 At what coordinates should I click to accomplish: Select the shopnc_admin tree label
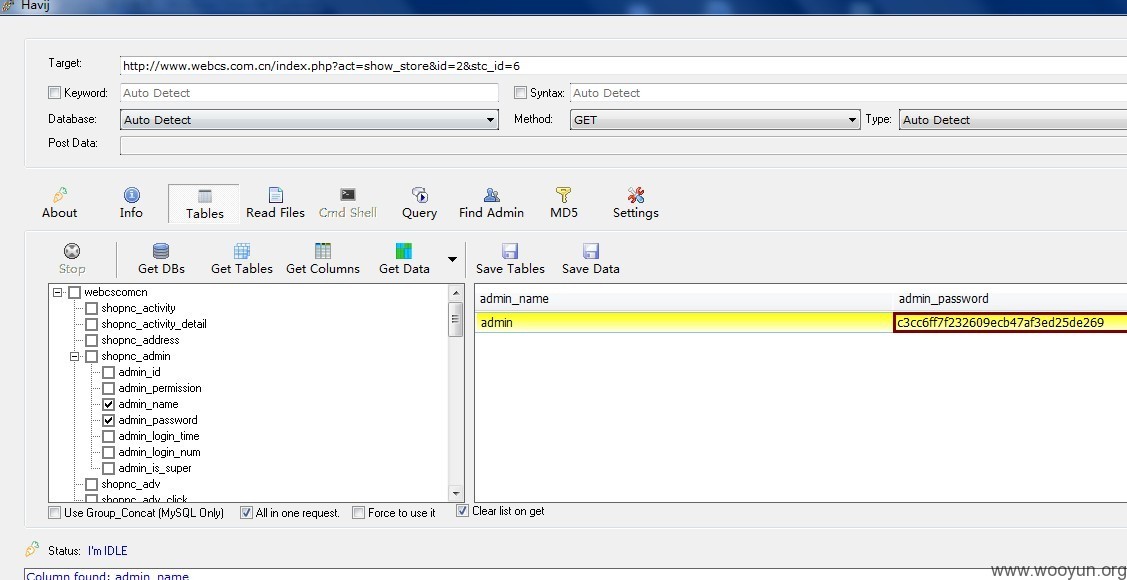[x=136, y=356]
